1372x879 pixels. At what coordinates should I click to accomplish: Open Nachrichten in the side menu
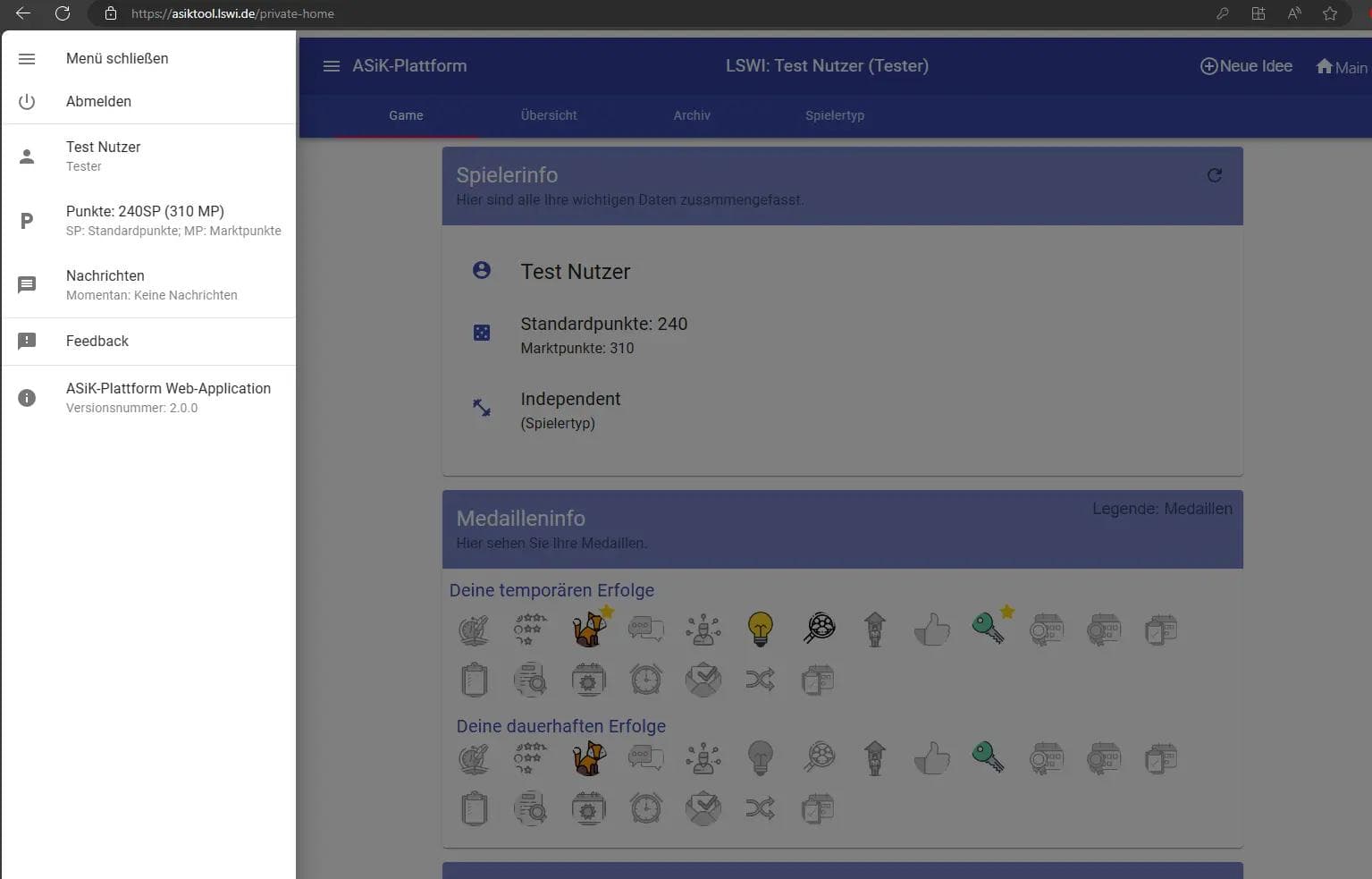105,284
